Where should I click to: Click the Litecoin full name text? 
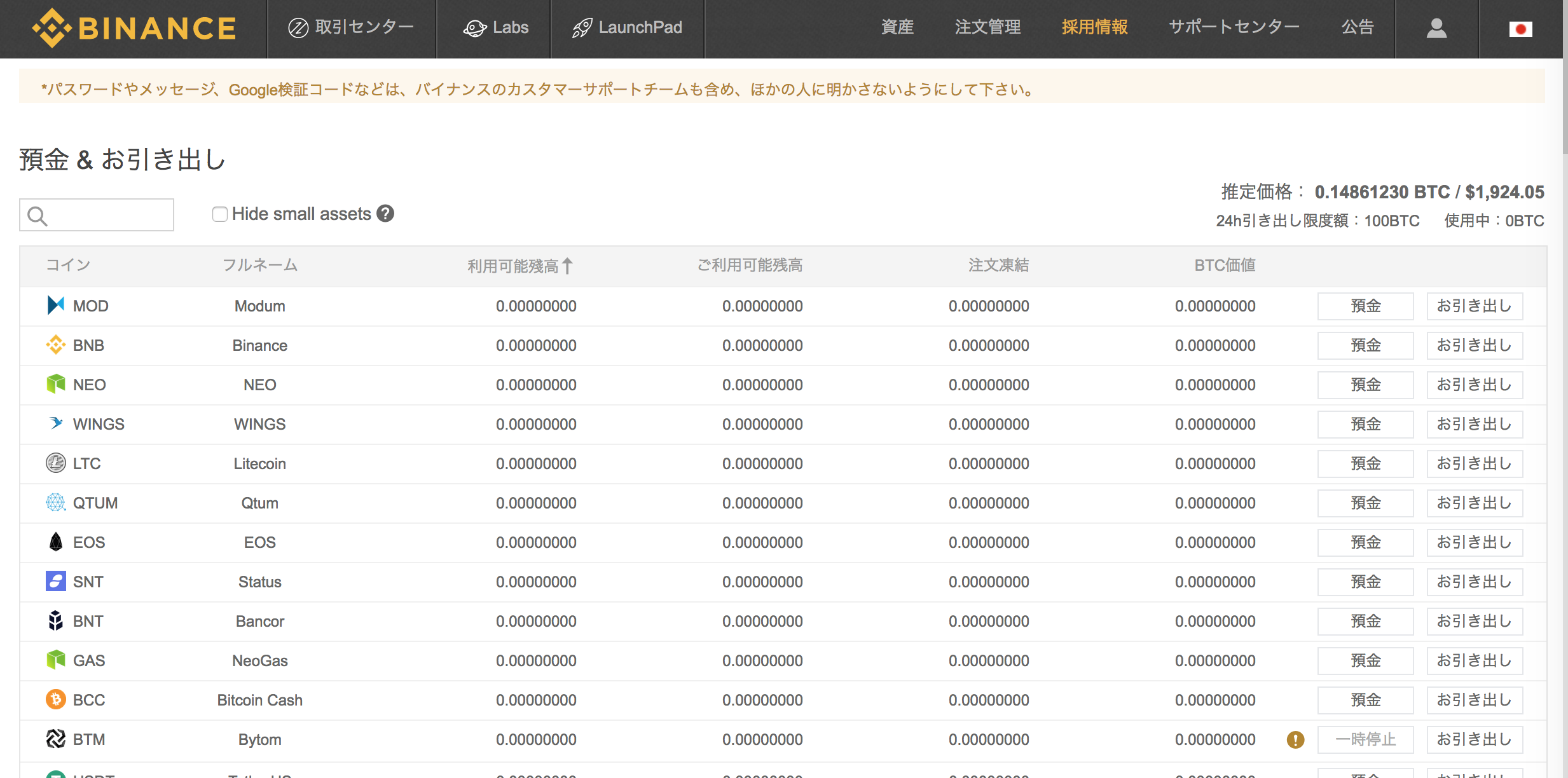click(260, 463)
